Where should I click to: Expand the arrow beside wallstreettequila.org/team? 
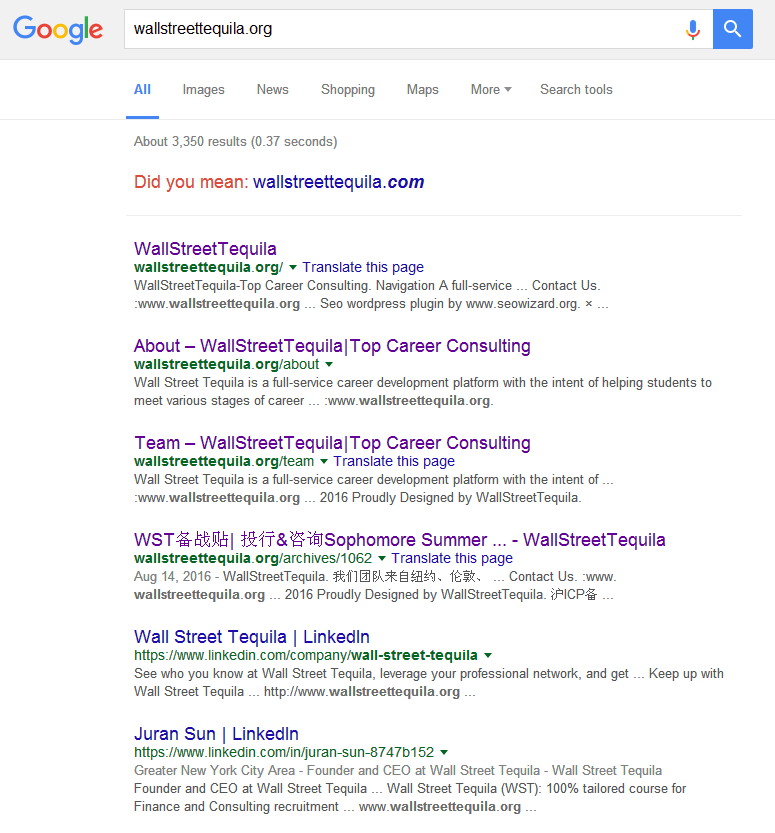[x=324, y=461]
